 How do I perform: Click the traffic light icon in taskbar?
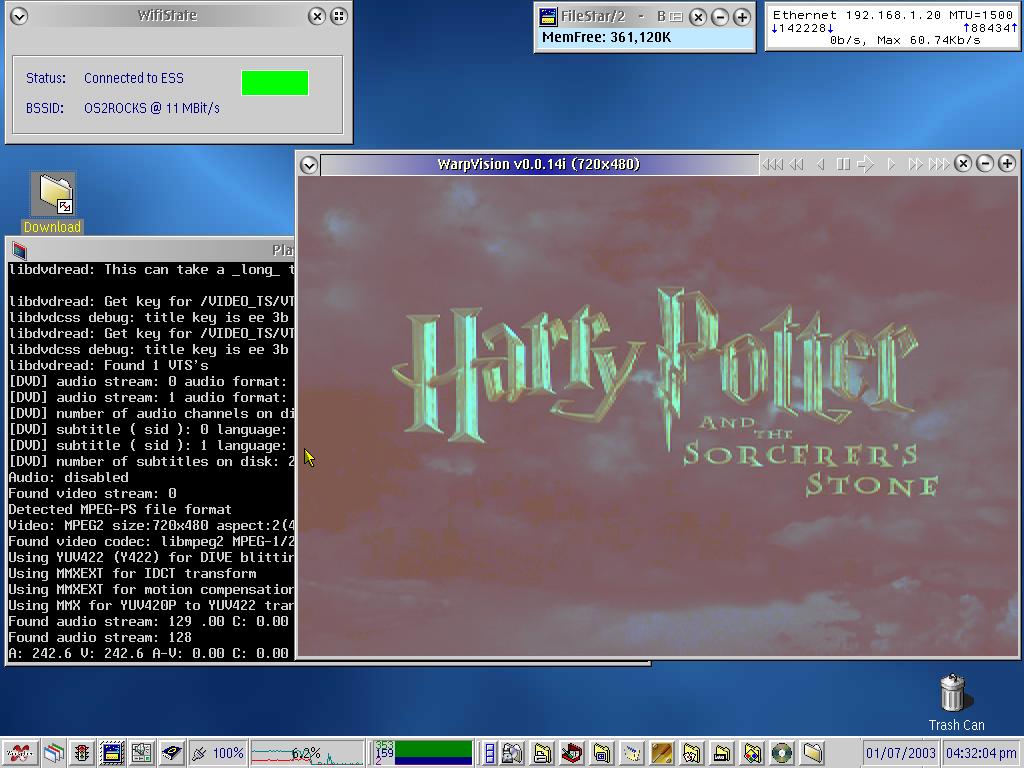point(82,754)
